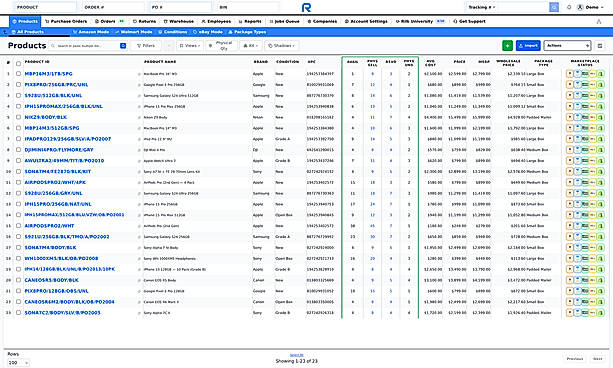Select checkbox for S928U/512GB/BLK/UNL

pyautogui.click(x=18, y=95)
